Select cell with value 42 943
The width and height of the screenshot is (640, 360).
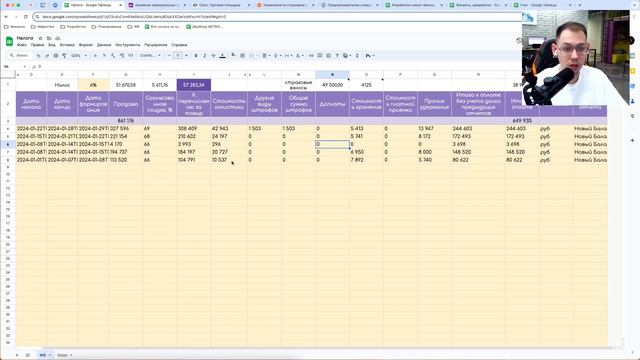click(229, 128)
